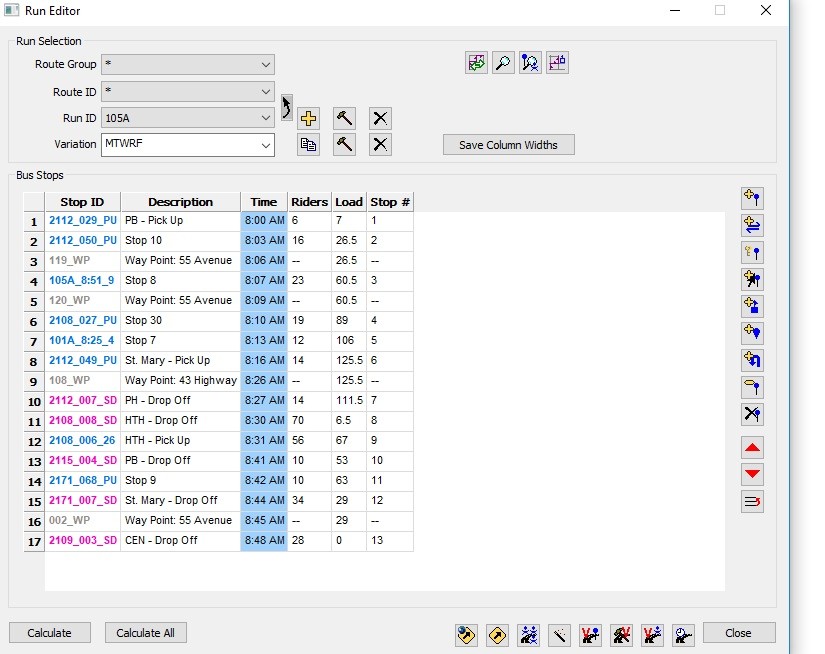This screenshot has width=825, height=654.
Task: Click the Way Point: 43 Highway cell
Action: coord(180,380)
